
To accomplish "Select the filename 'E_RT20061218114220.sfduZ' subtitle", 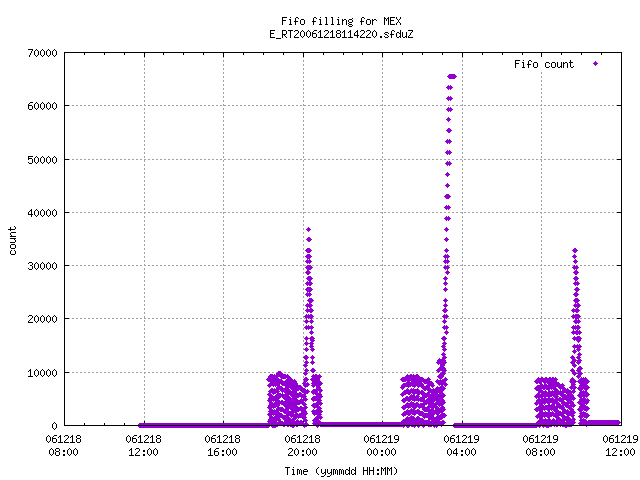I will tap(341, 34).
